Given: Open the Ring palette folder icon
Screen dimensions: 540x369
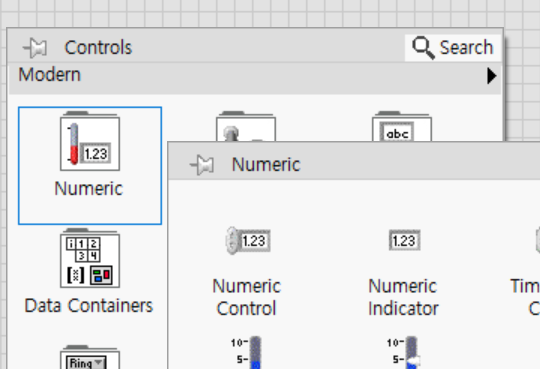Looking at the screenshot, I should coord(90,357).
